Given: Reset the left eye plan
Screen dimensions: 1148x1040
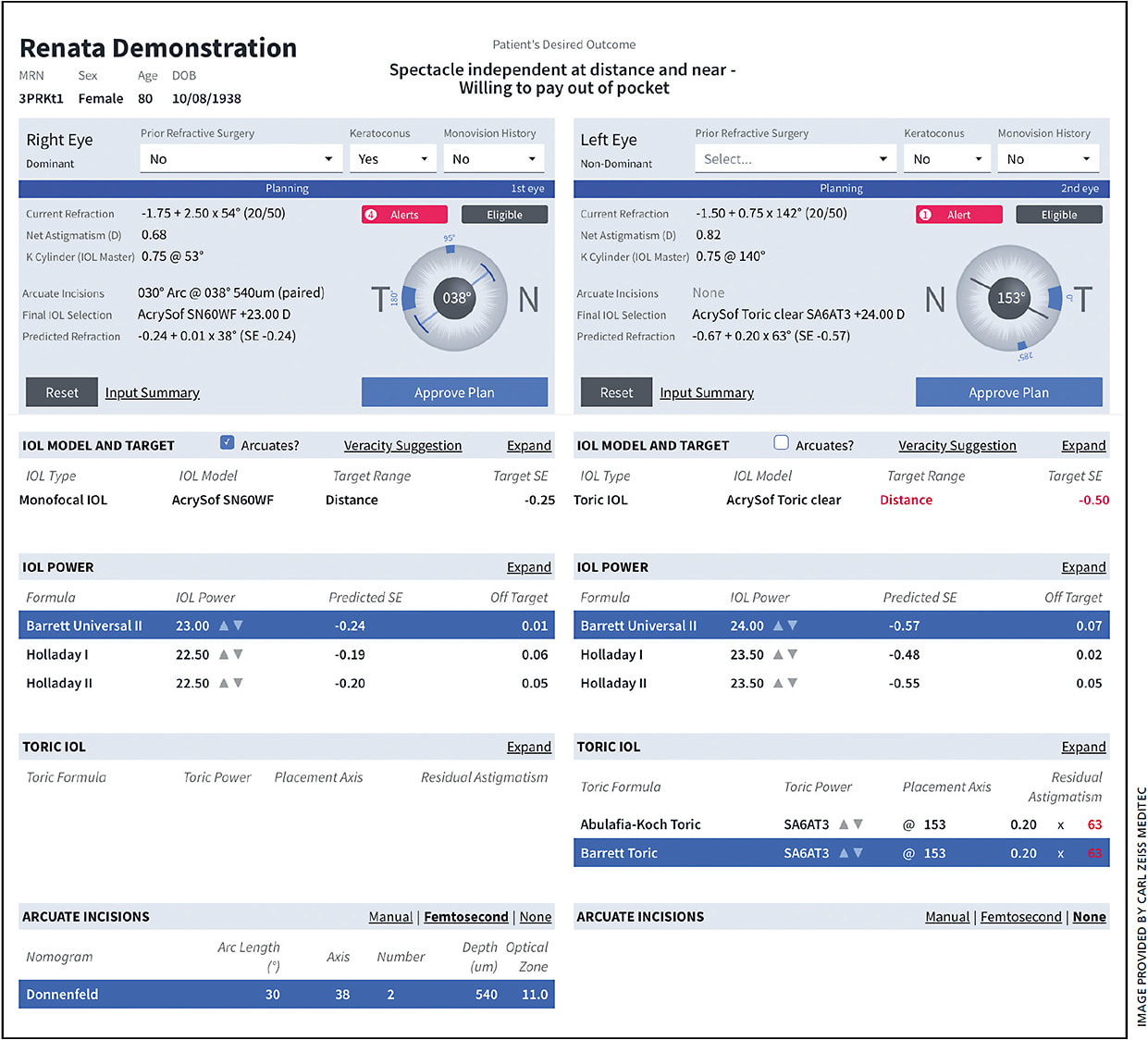Looking at the screenshot, I should tap(616, 392).
